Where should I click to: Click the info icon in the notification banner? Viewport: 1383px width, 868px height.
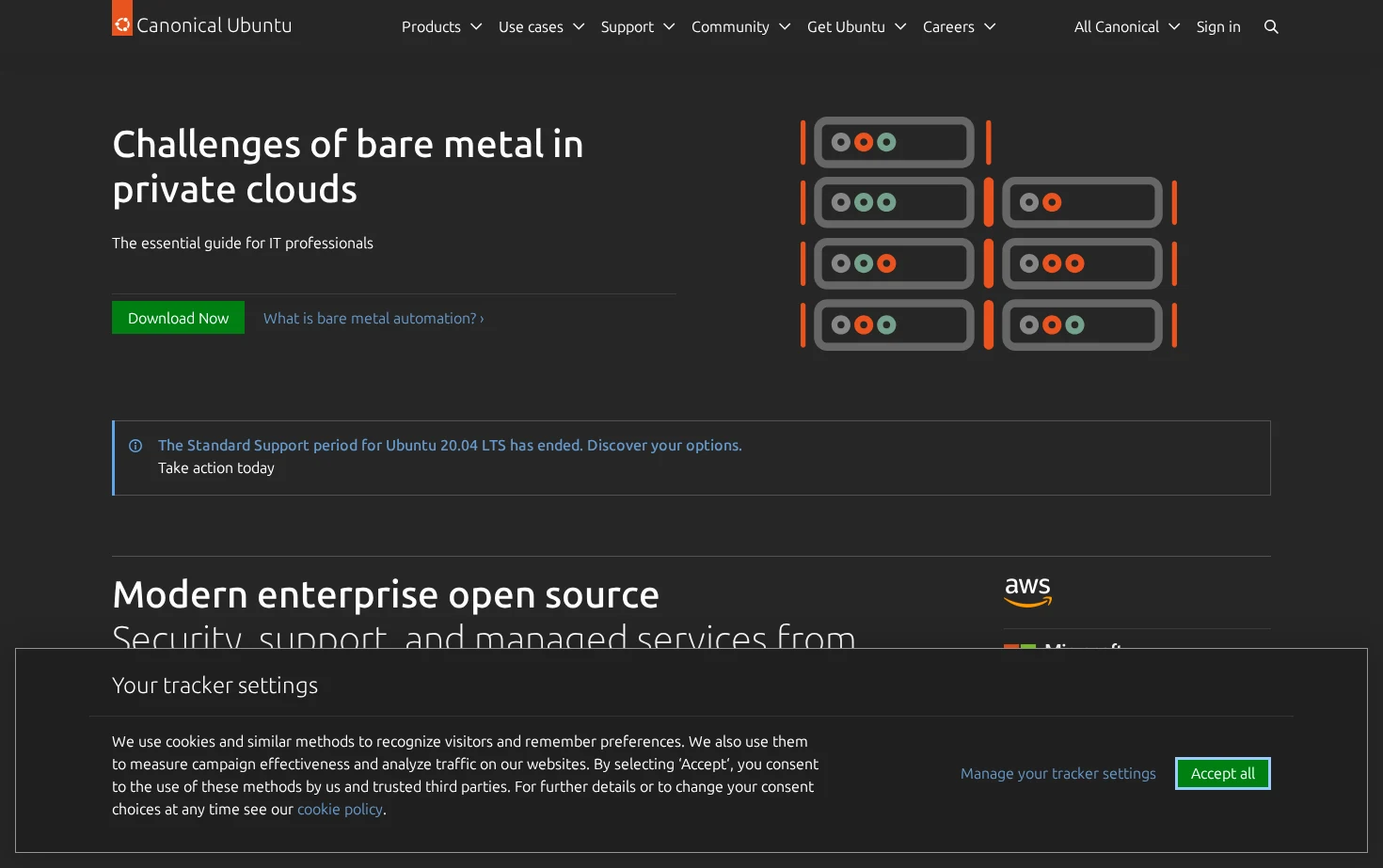135,446
